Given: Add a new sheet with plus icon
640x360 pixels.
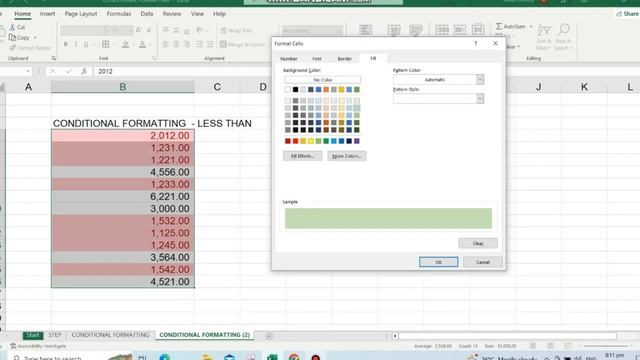Looking at the screenshot, I should click(269, 336).
